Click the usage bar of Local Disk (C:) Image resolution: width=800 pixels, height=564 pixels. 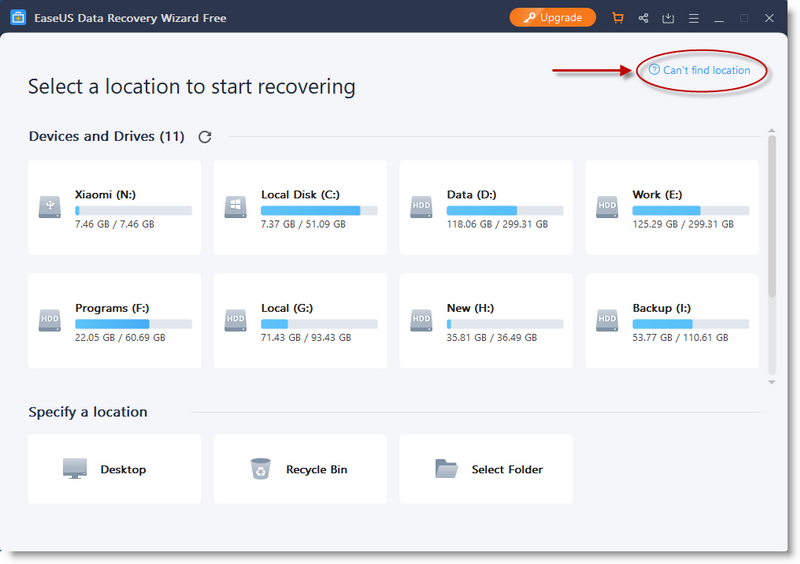coord(319,210)
